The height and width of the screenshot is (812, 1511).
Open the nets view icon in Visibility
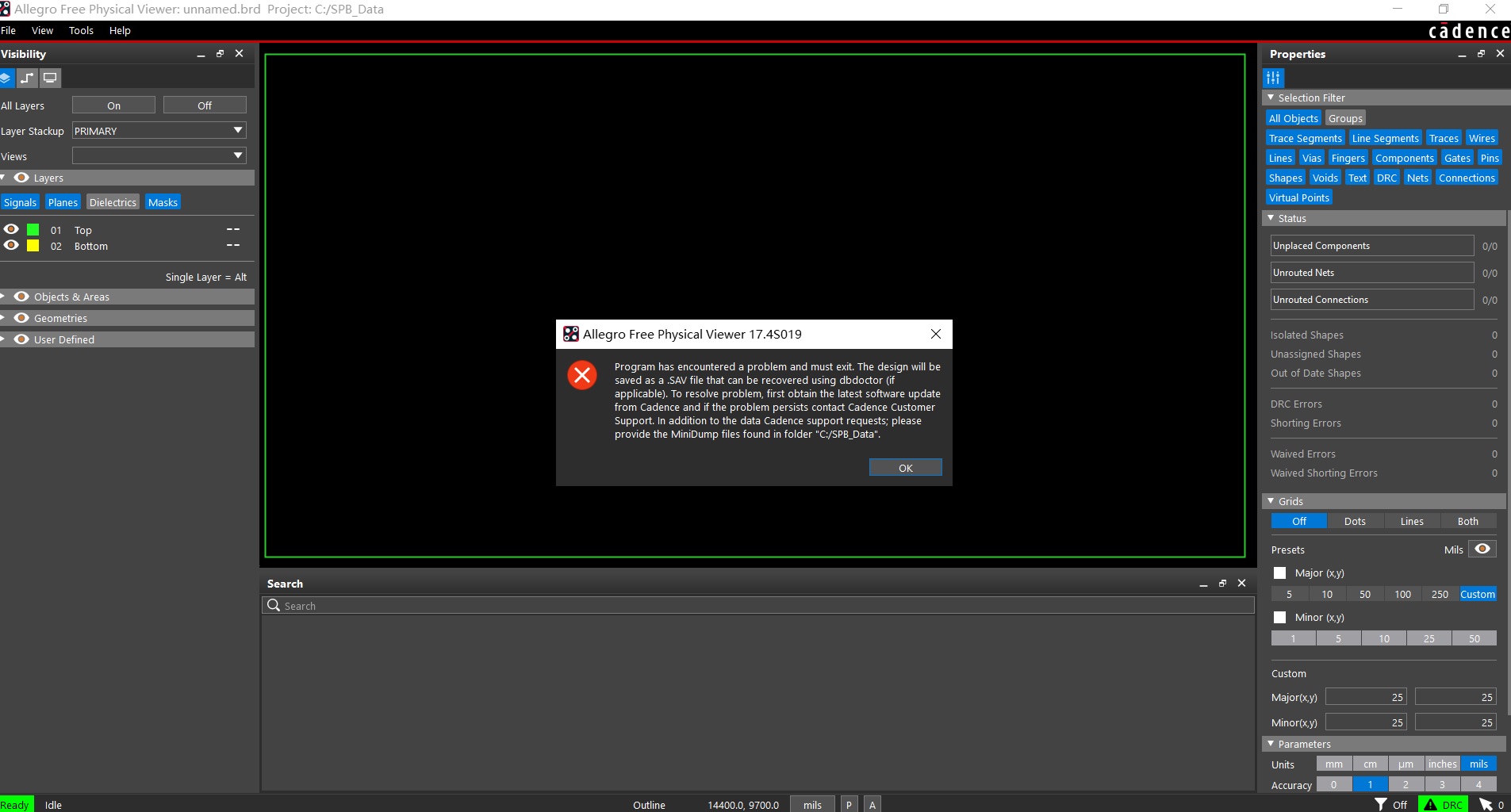pos(28,78)
